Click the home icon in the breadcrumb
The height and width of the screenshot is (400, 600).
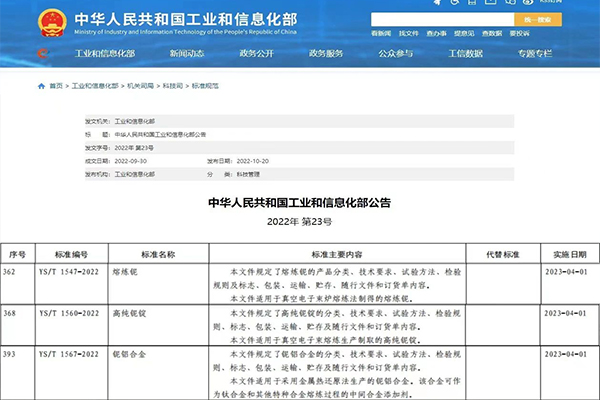tap(41, 86)
